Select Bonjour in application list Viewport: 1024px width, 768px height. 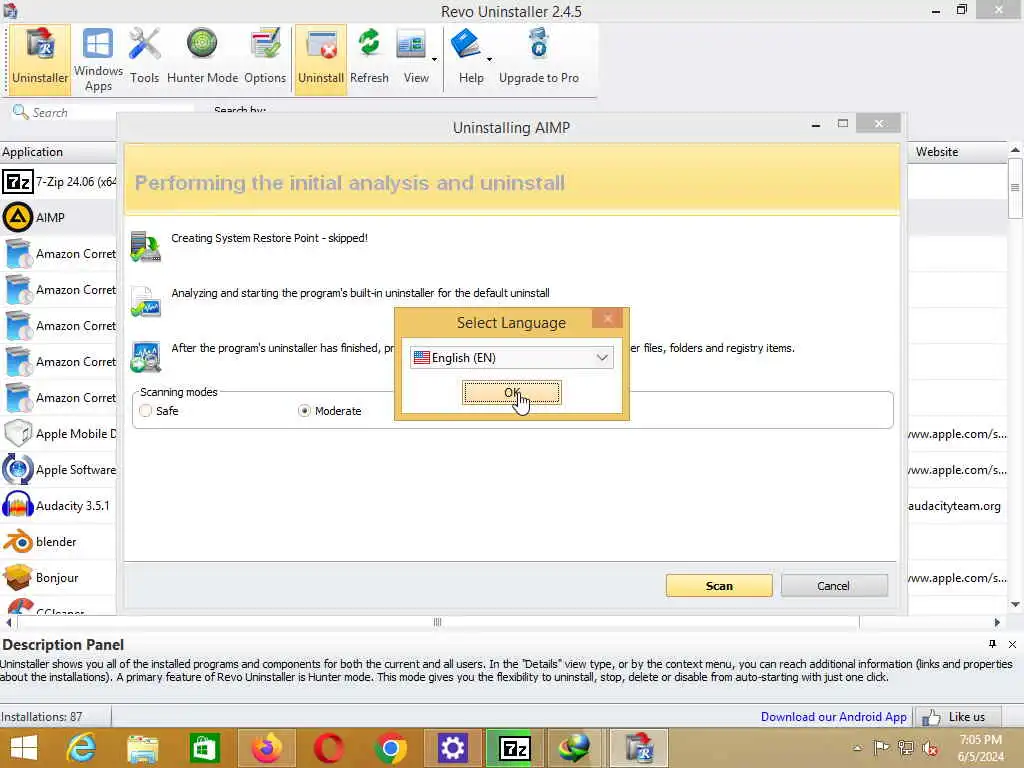(59, 577)
